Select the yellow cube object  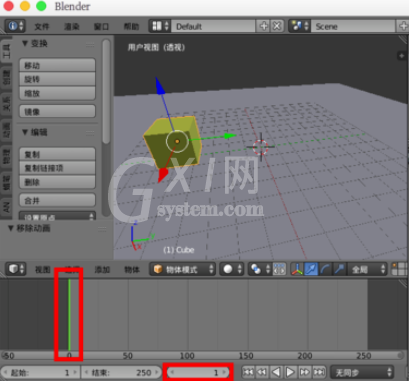(x=172, y=142)
